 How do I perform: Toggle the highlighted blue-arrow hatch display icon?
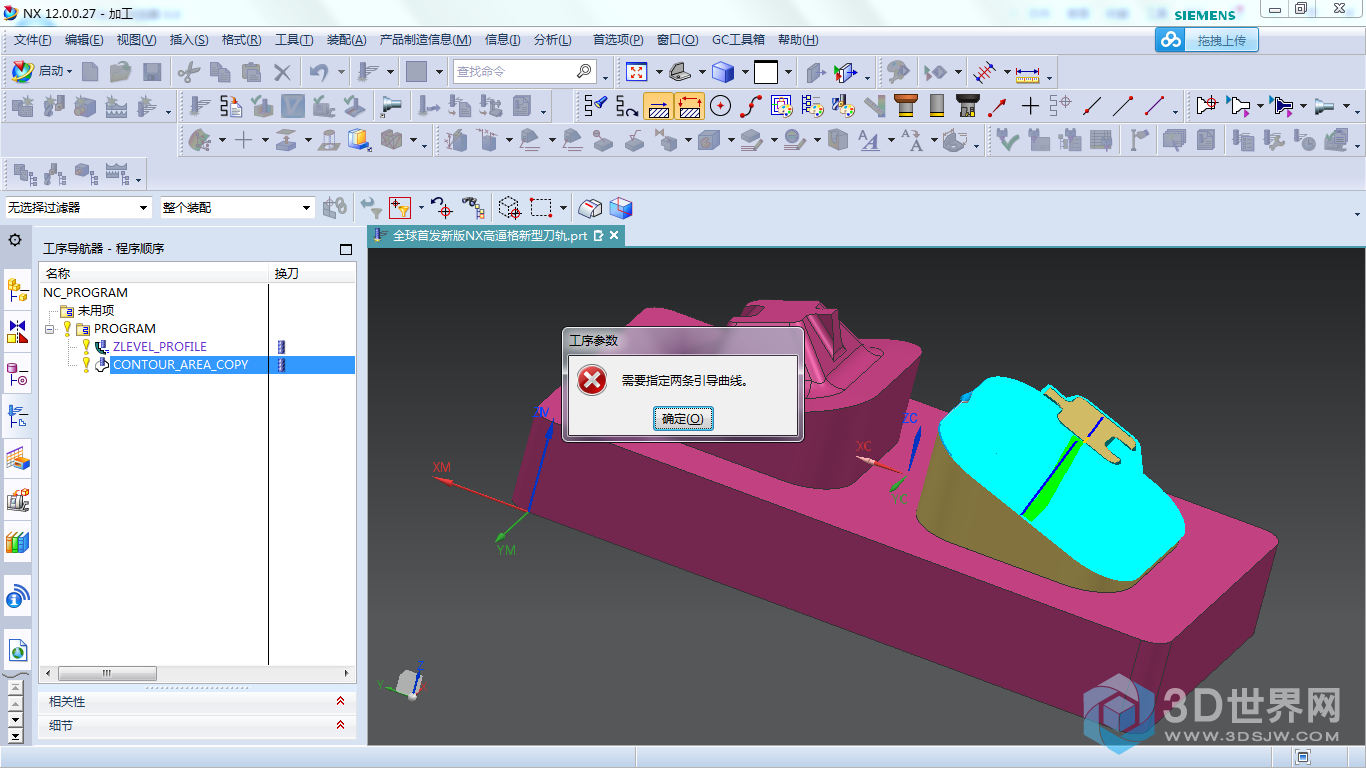click(x=658, y=105)
